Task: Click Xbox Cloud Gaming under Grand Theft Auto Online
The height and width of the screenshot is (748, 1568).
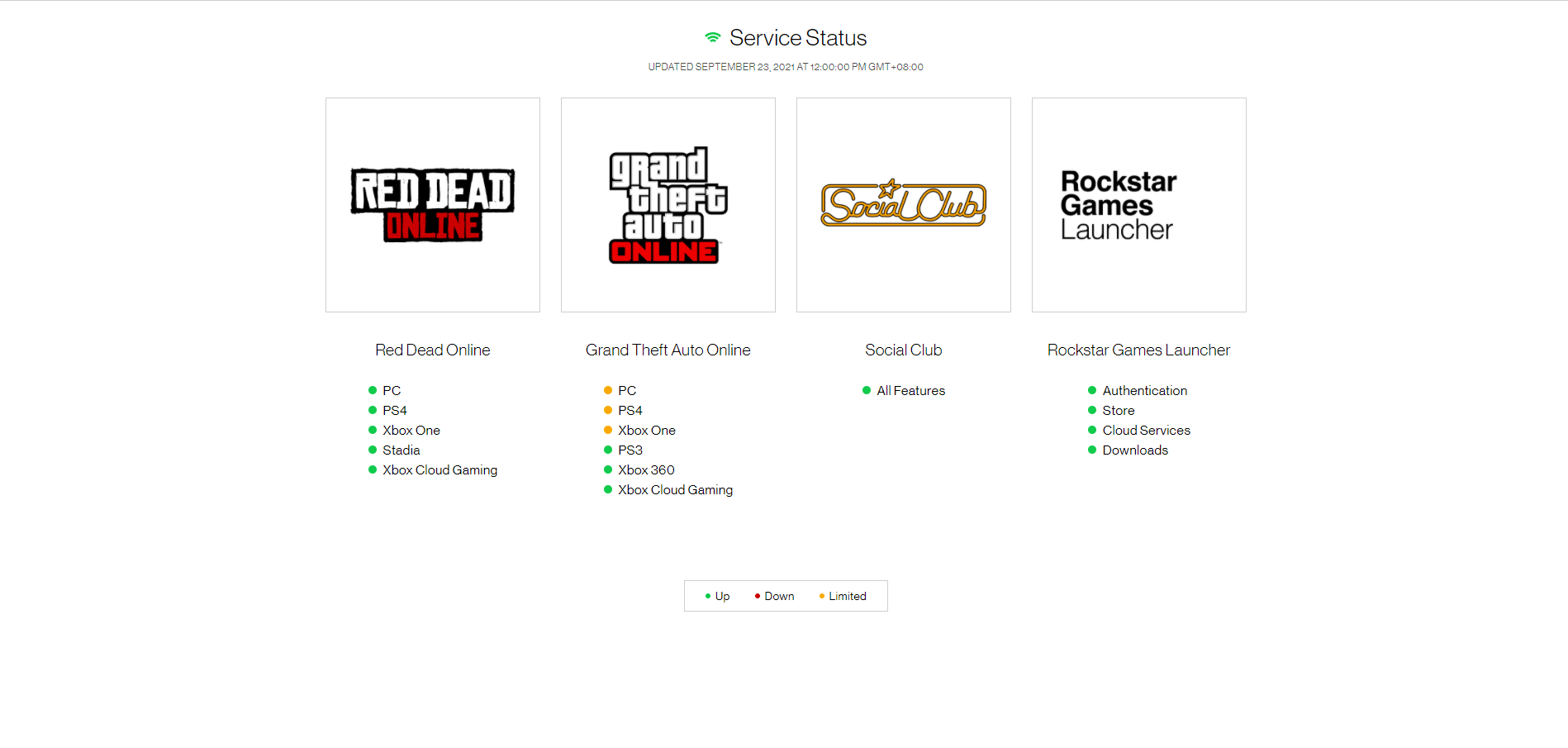Action: (668, 489)
